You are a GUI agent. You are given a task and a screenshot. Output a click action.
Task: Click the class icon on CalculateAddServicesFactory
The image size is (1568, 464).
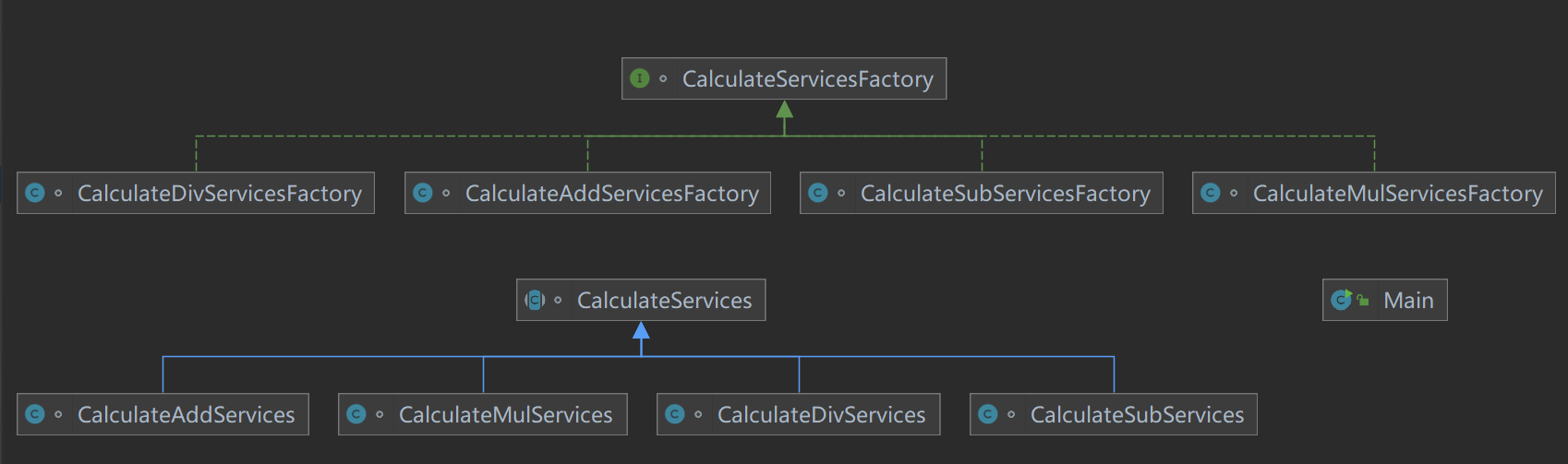423,193
